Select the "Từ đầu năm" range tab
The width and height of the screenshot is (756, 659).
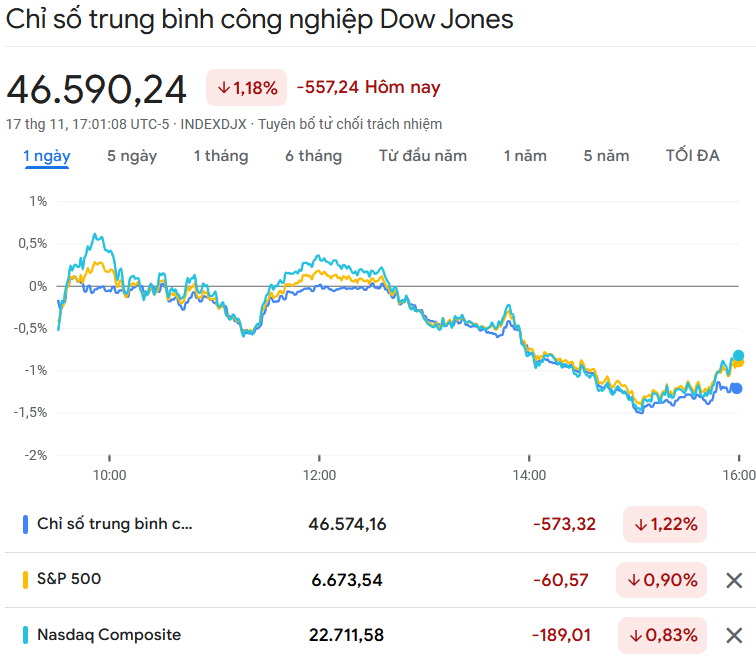(x=423, y=156)
